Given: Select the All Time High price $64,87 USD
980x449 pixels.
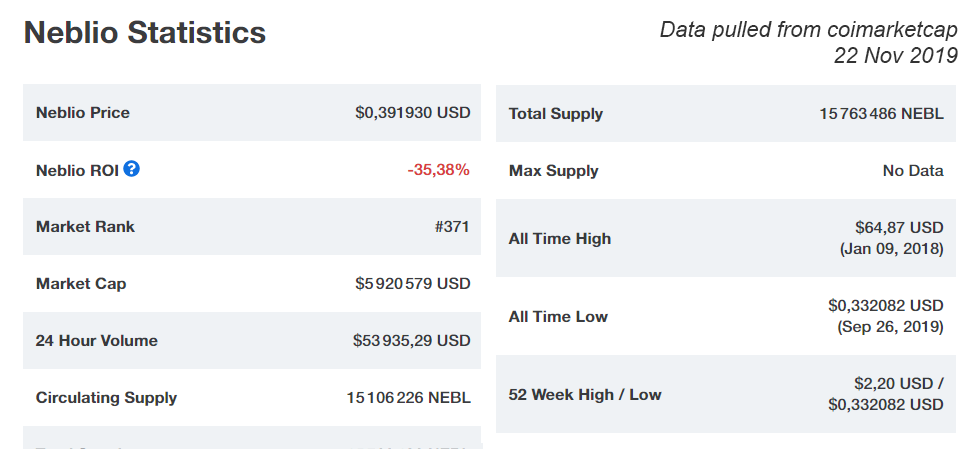Looking at the screenshot, I should (899, 227).
